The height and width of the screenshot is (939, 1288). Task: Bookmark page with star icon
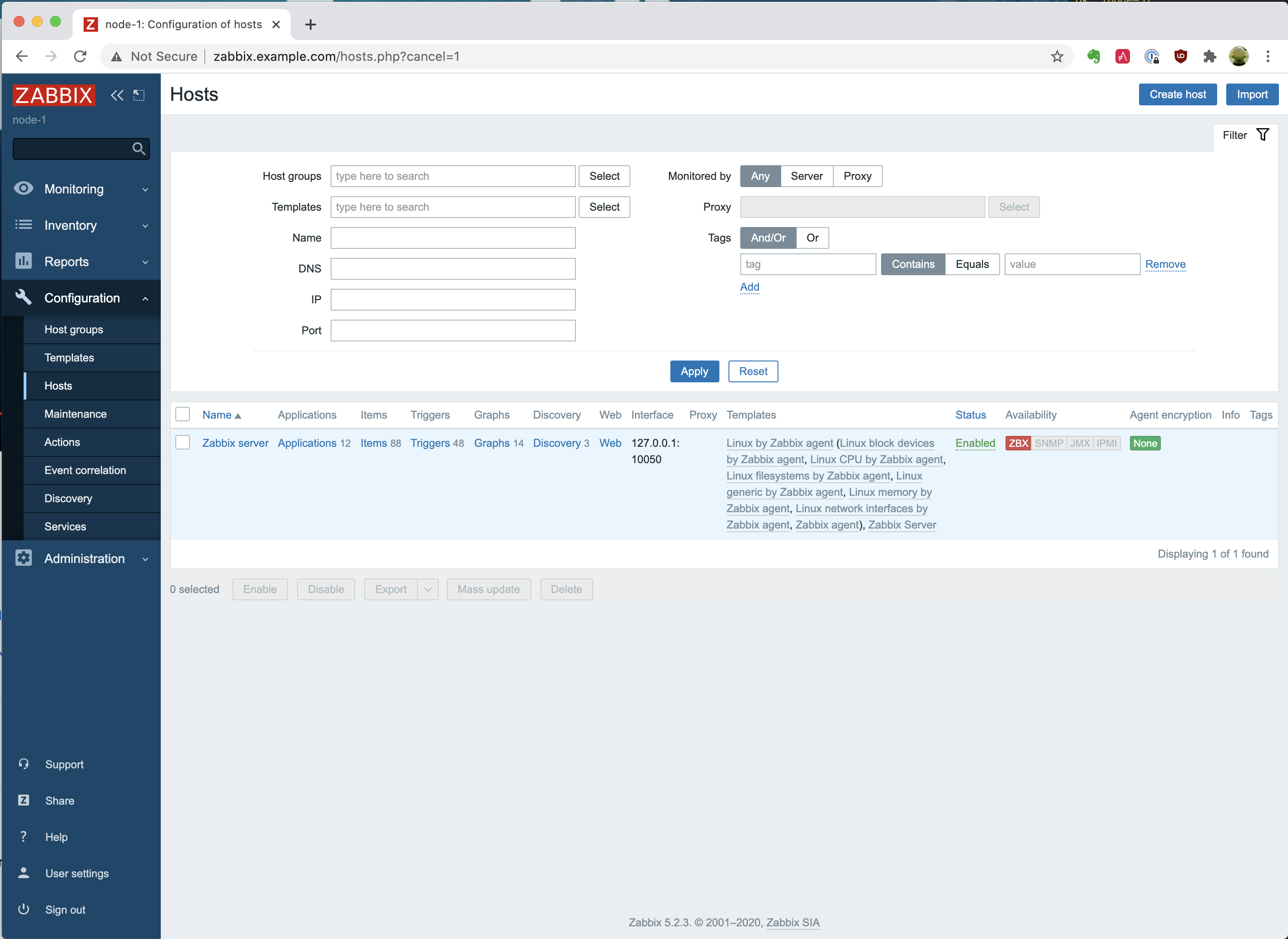(1057, 56)
